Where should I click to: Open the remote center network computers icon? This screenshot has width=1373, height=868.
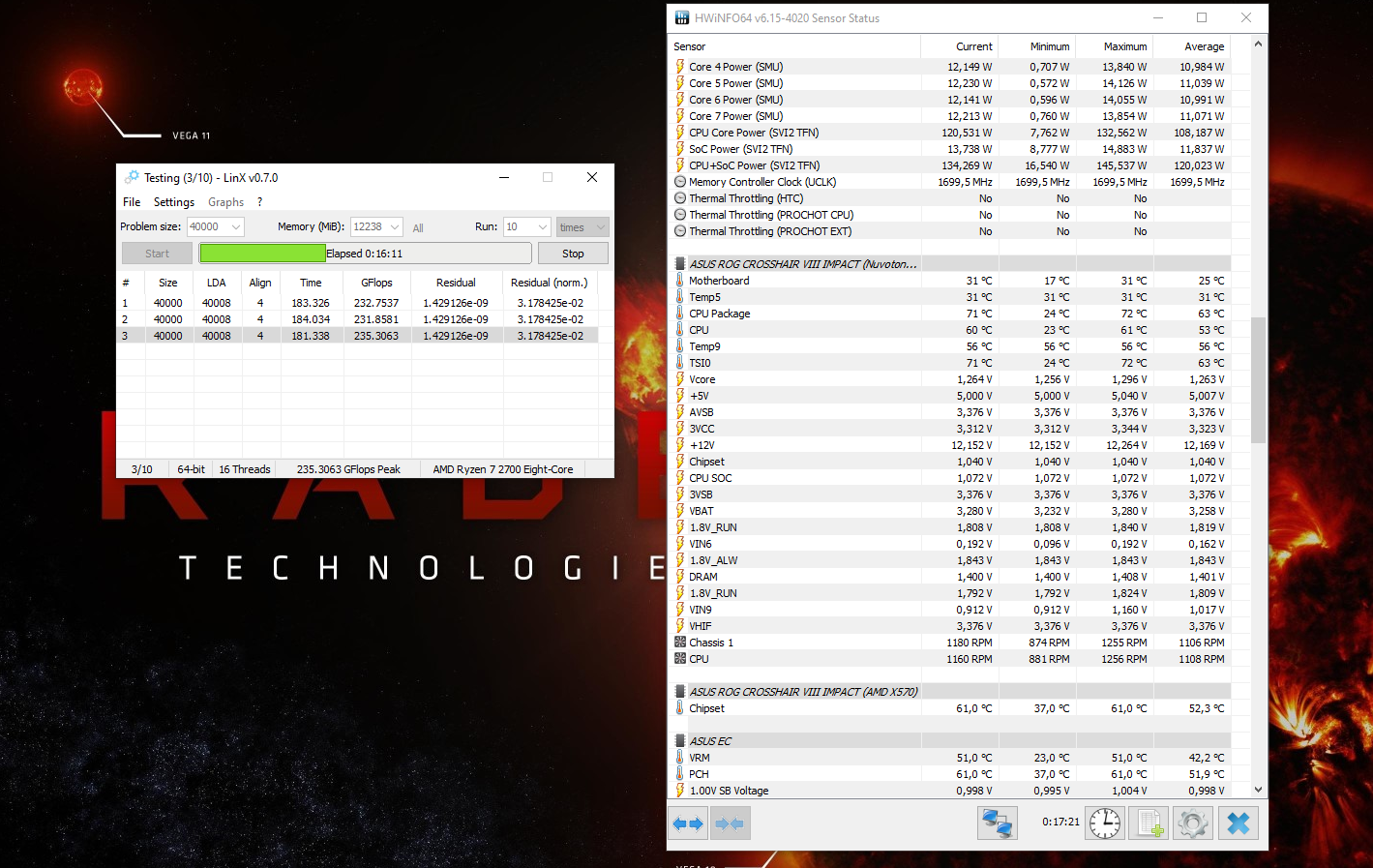[x=997, y=823]
